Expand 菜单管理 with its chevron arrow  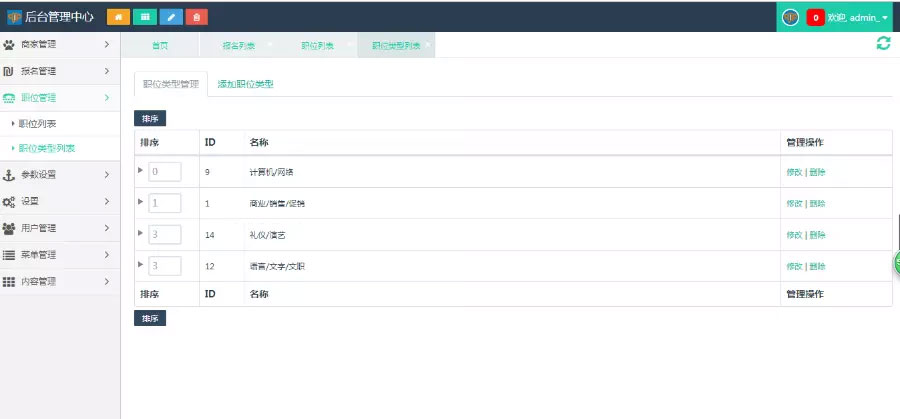tap(107, 254)
